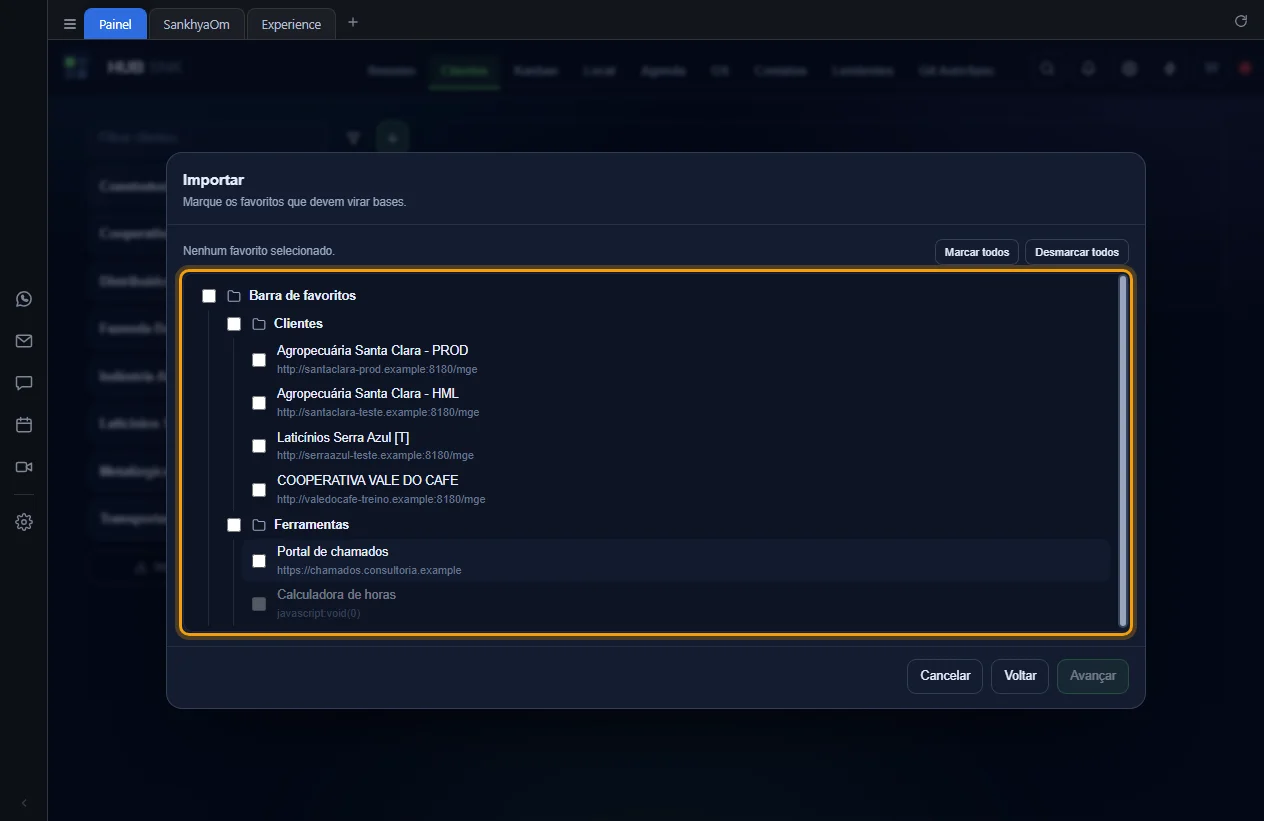1264x821 pixels.
Task: Click the reload icon at top right
Action: point(1241,21)
